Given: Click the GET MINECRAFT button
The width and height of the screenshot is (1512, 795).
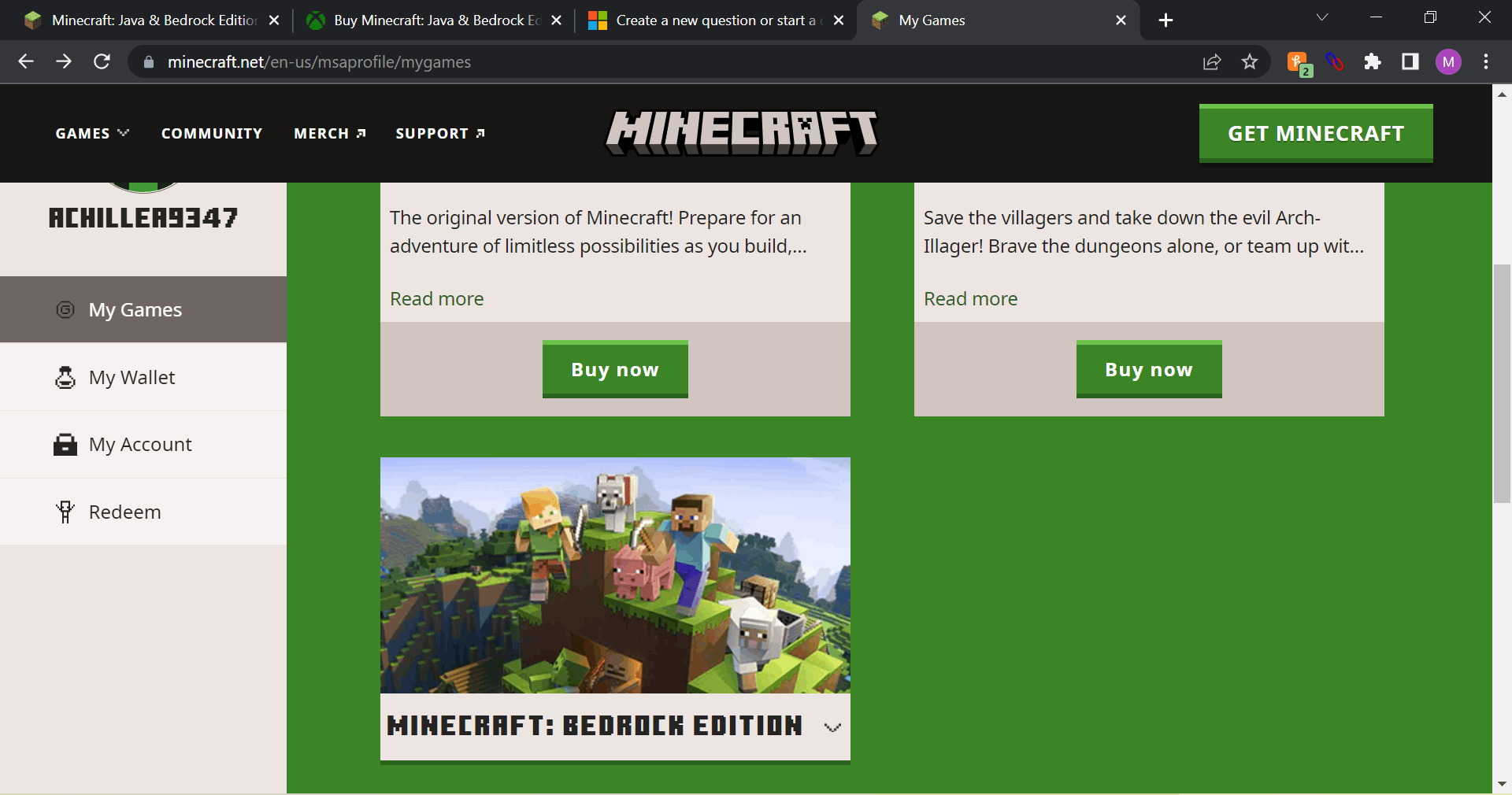Looking at the screenshot, I should point(1316,133).
